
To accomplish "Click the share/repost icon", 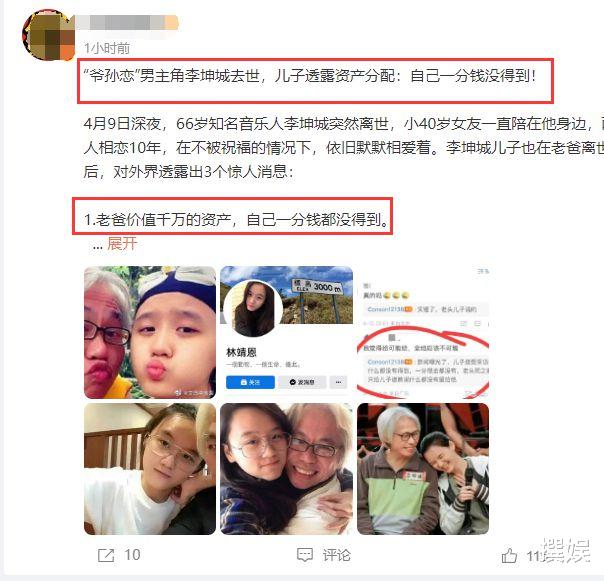I will tap(106, 555).
